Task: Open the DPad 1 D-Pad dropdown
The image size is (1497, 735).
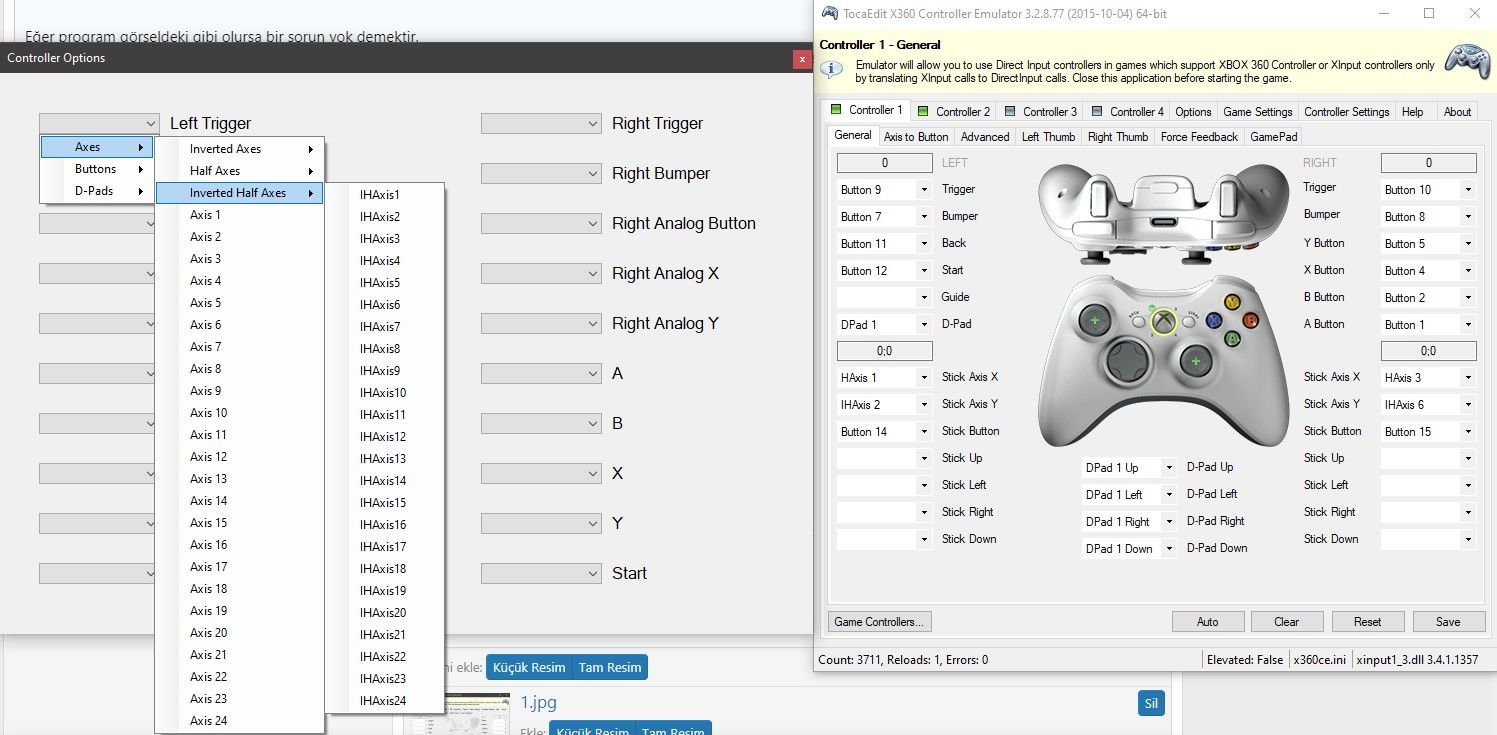Action: click(x=884, y=325)
